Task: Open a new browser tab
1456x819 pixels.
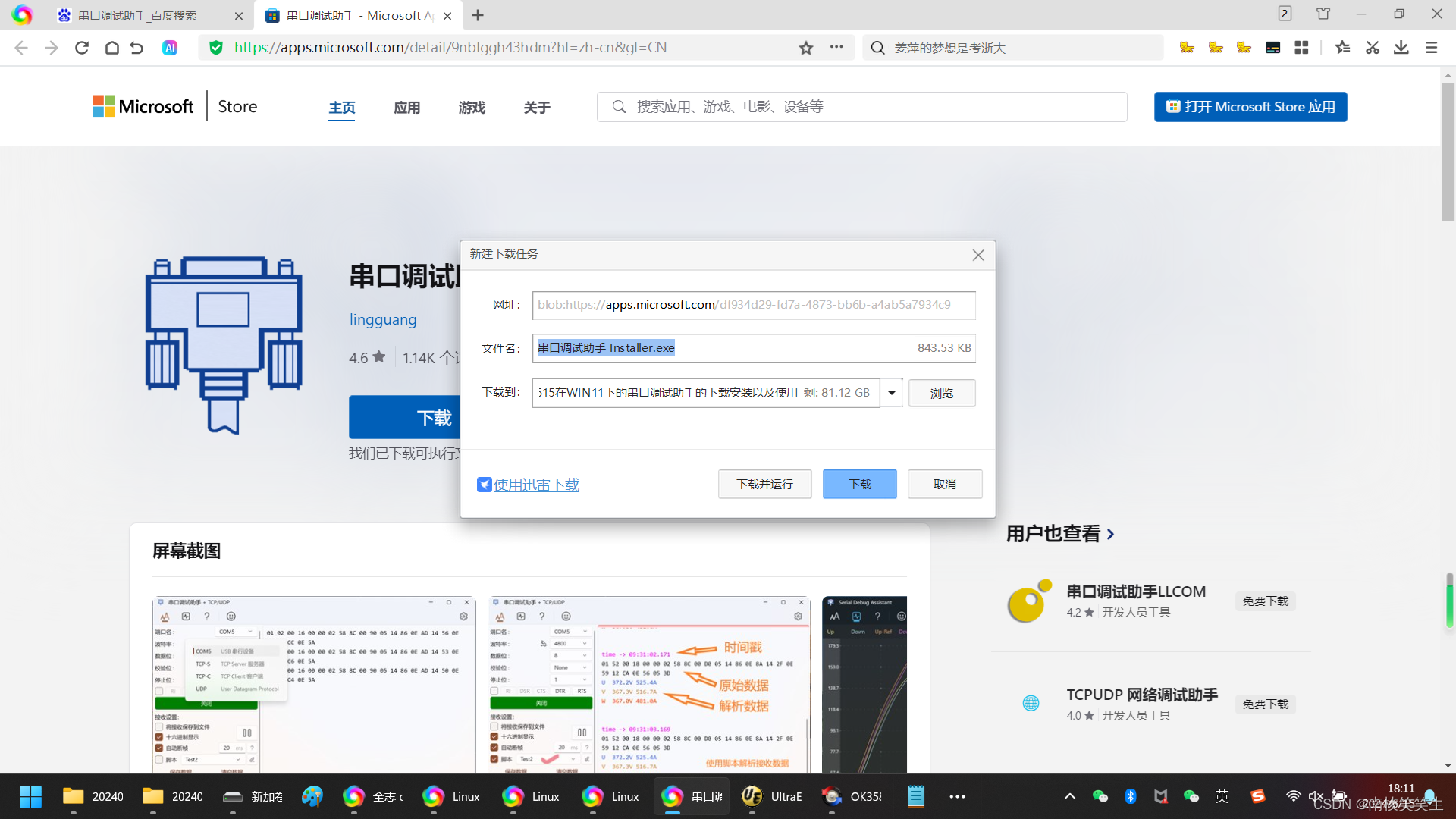Action: 478,15
